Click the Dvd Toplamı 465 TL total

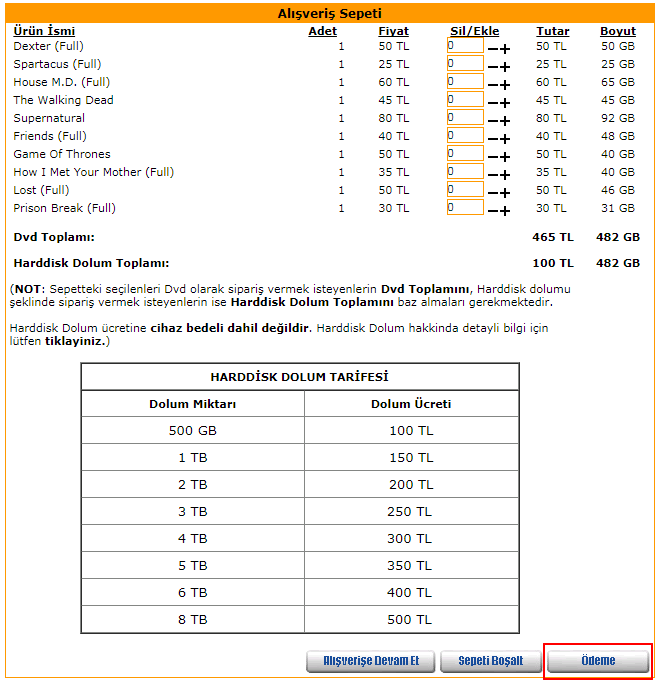(553, 237)
